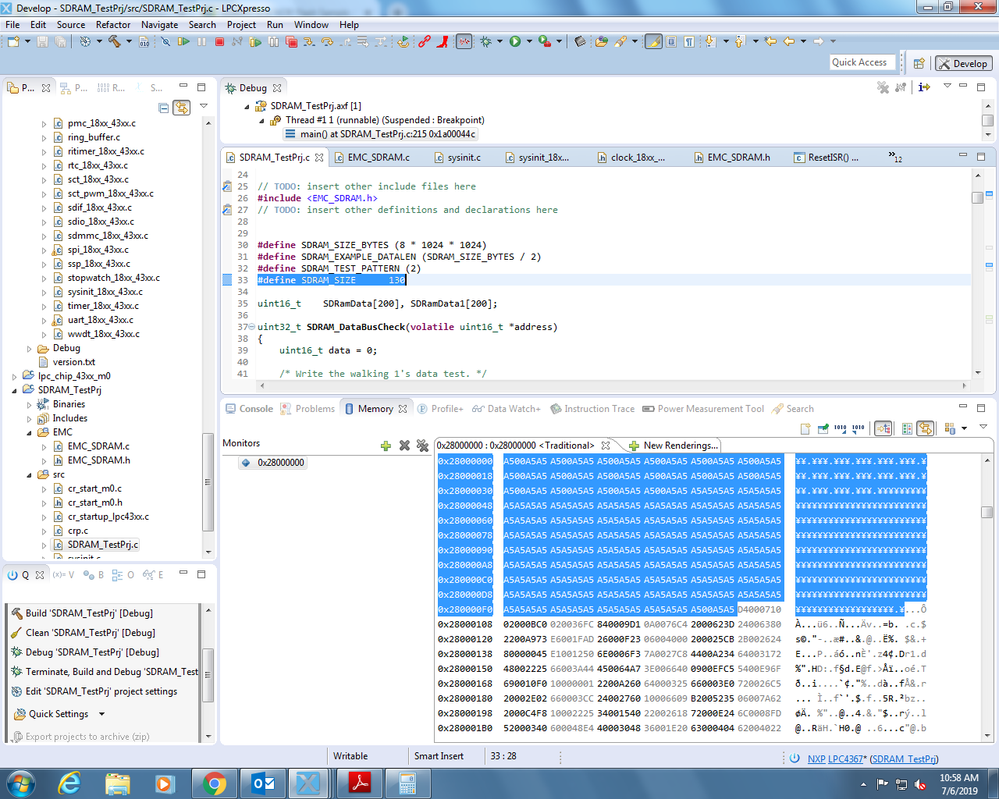Collapse the EMC folder in the project tree
The height and width of the screenshot is (799, 999).
pyautogui.click(x=30, y=432)
